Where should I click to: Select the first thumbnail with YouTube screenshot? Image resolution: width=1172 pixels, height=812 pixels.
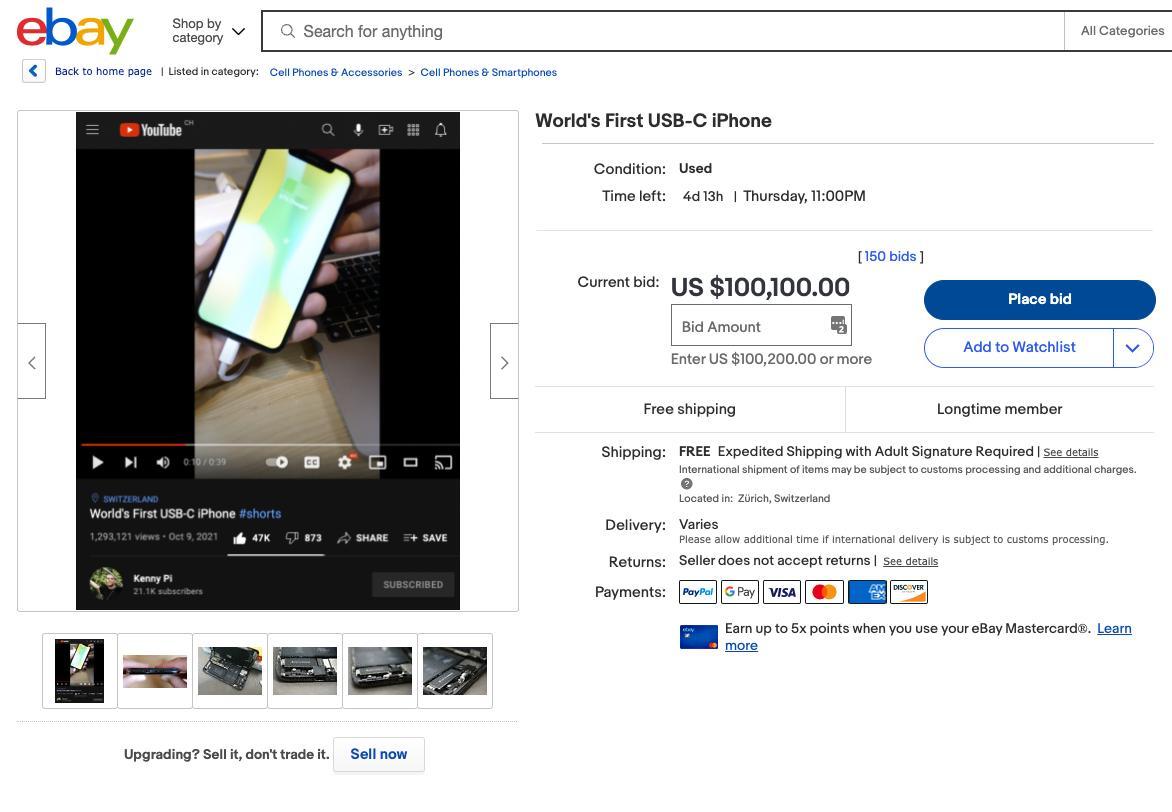[x=79, y=671]
